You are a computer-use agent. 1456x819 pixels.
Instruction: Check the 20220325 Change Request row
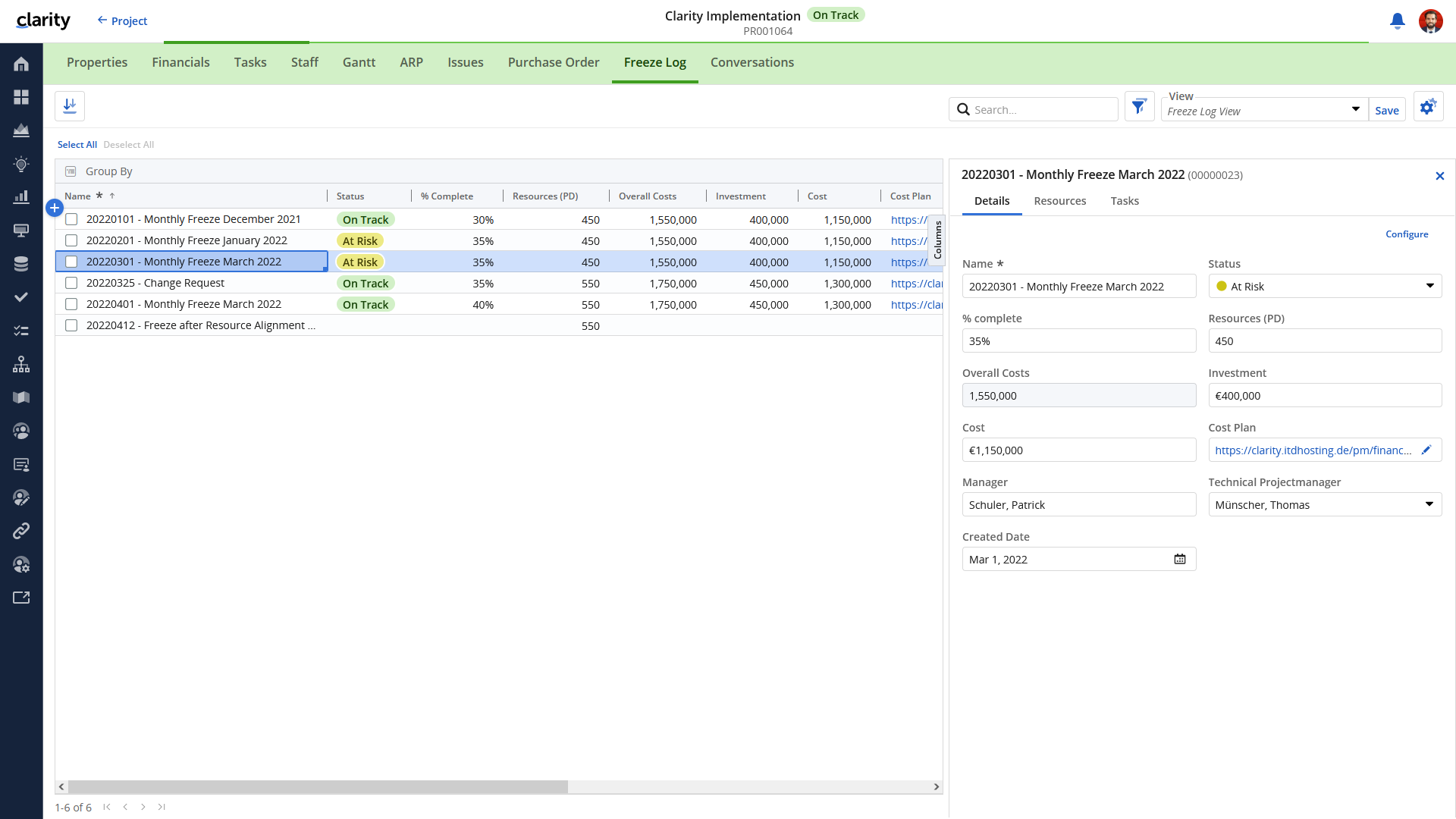(71, 283)
